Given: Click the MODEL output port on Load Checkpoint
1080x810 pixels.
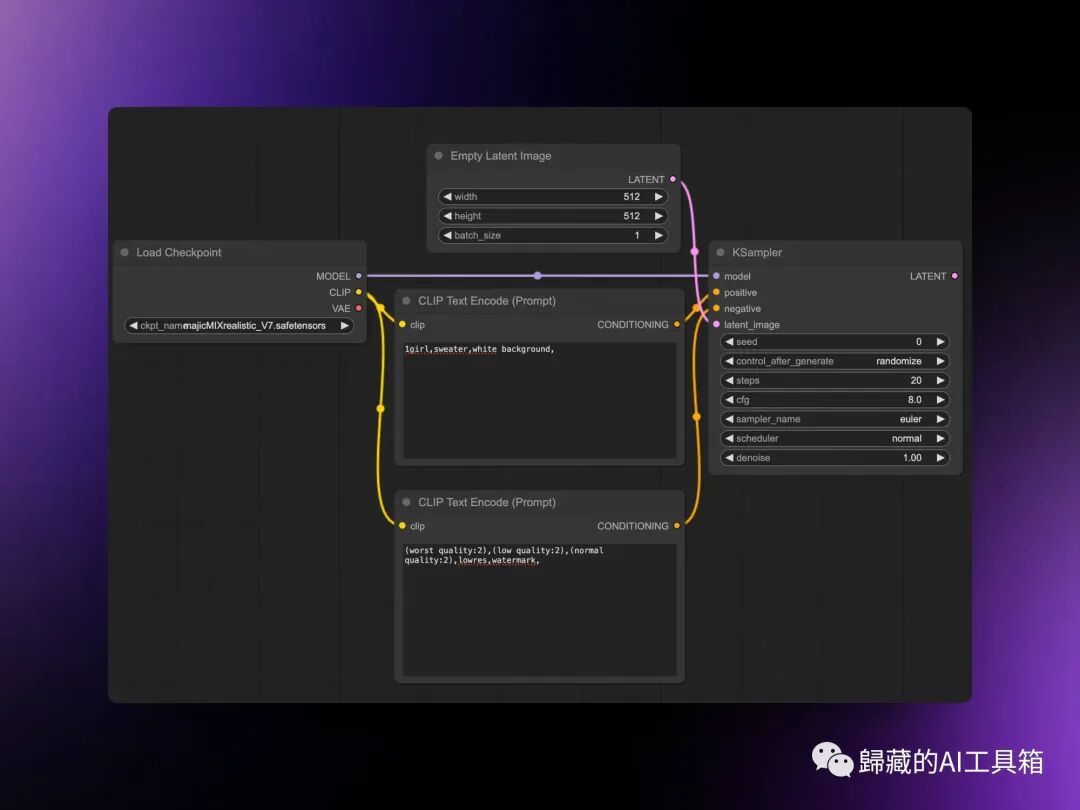Looking at the screenshot, I should point(358,276).
